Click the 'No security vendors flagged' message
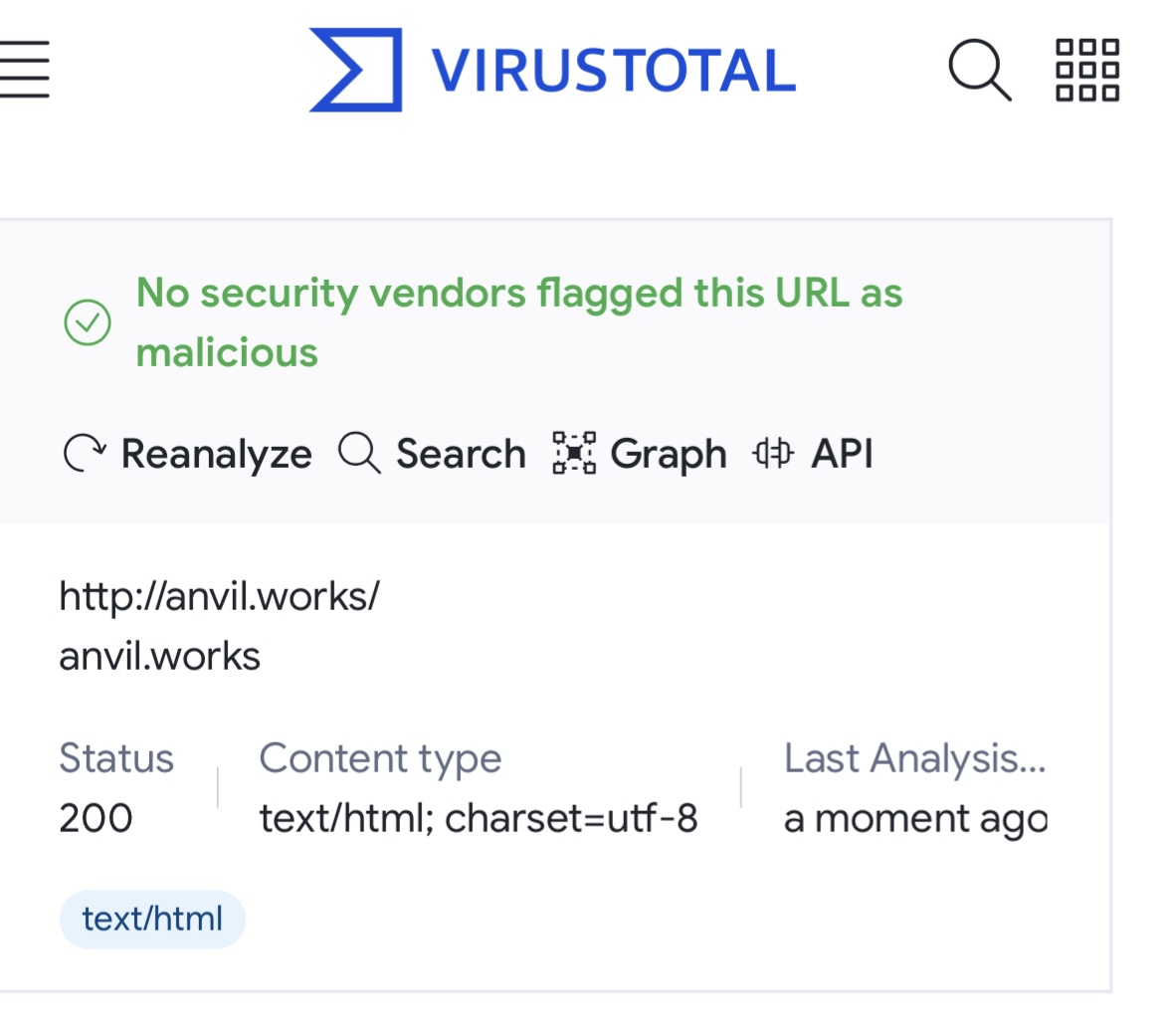Screen dimensions: 1173x1036 pyautogui.click(x=519, y=322)
